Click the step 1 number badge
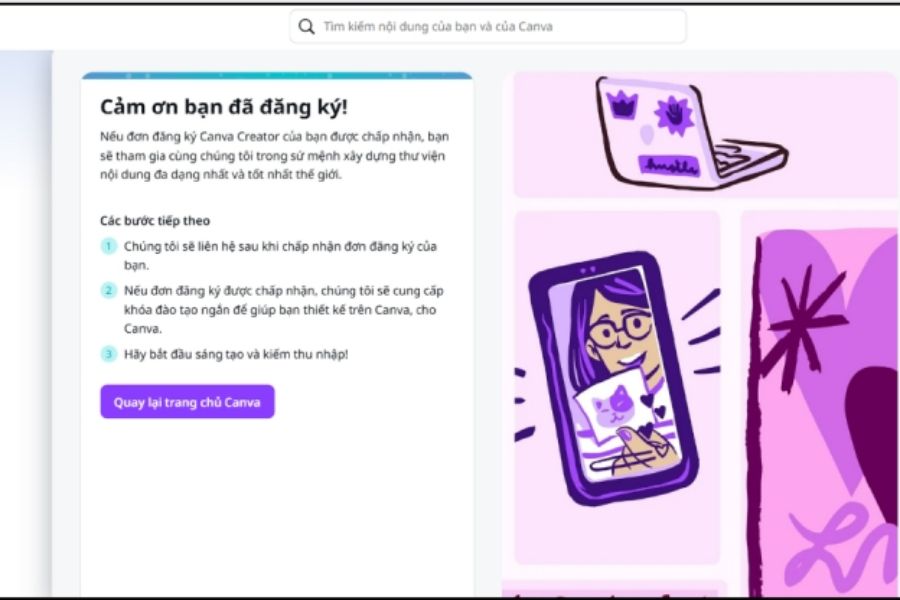Image resolution: width=900 pixels, height=600 pixels. coord(108,246)
